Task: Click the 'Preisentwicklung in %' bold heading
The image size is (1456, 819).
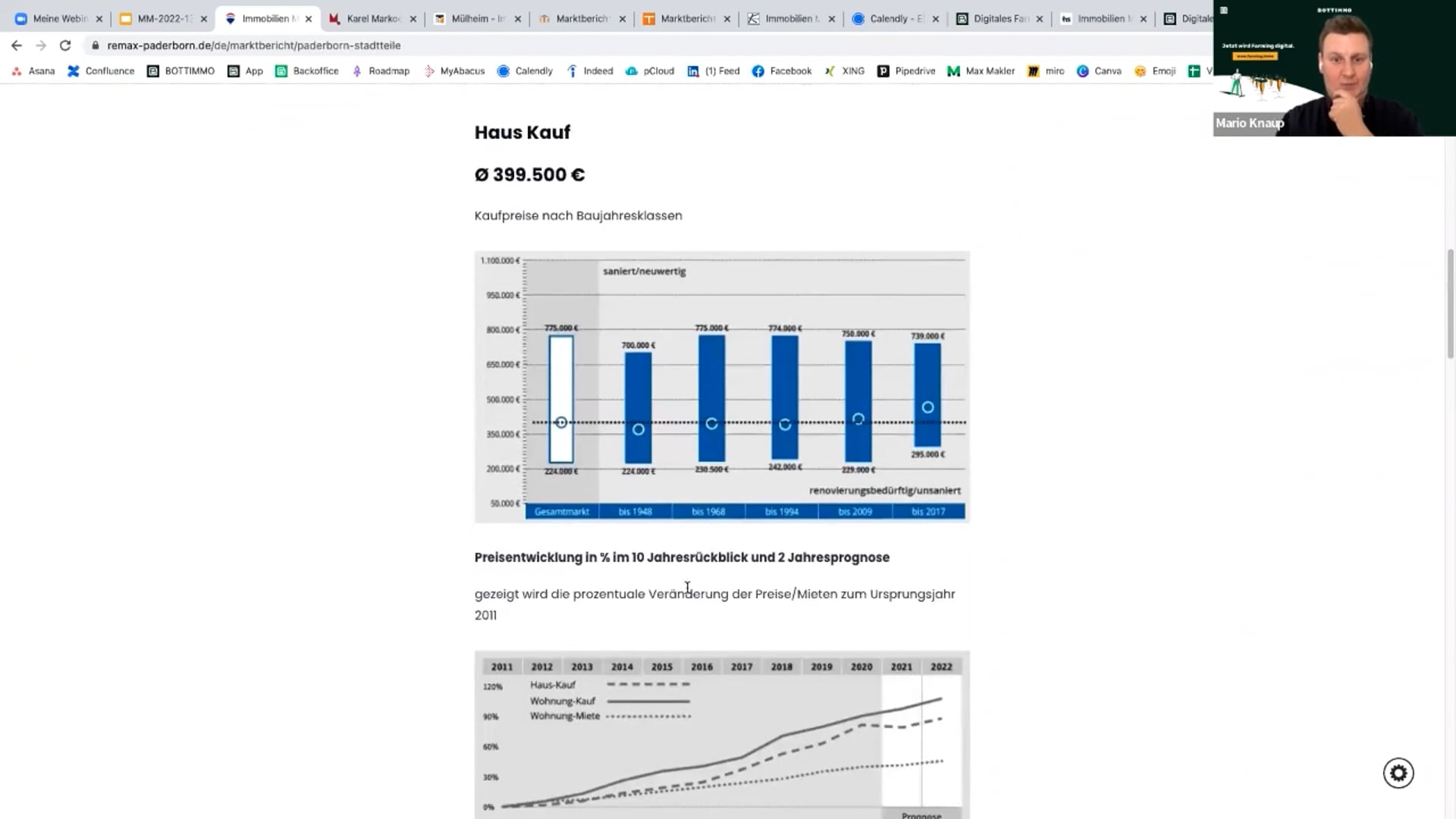Action: 682,557
